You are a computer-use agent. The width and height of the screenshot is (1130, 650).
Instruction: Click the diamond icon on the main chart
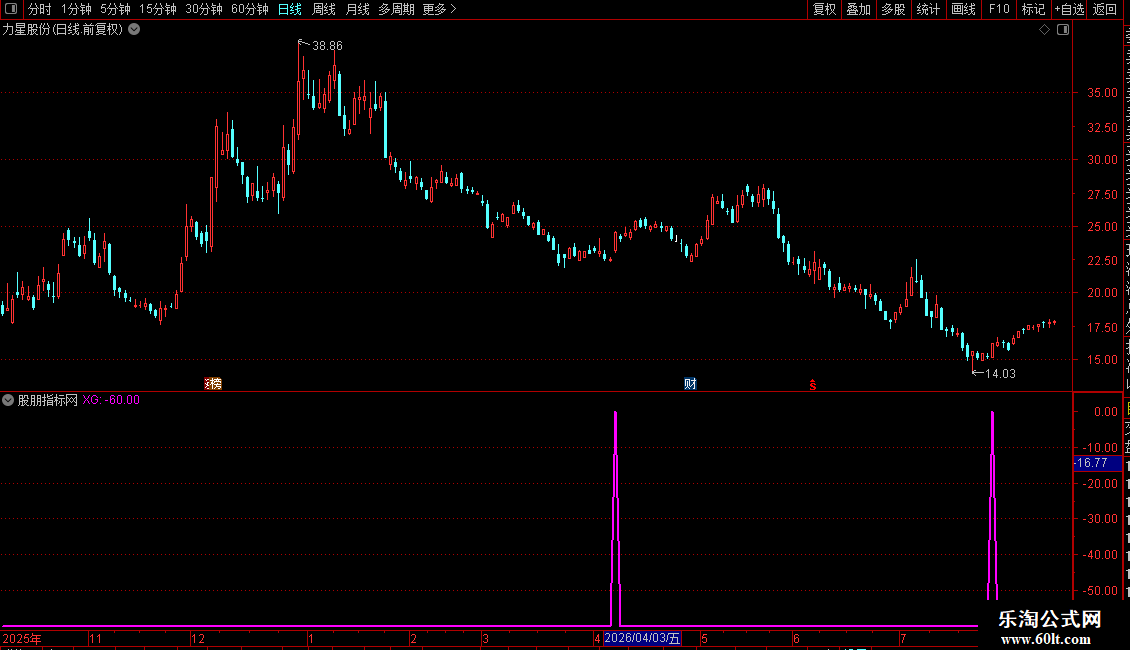1044,30
